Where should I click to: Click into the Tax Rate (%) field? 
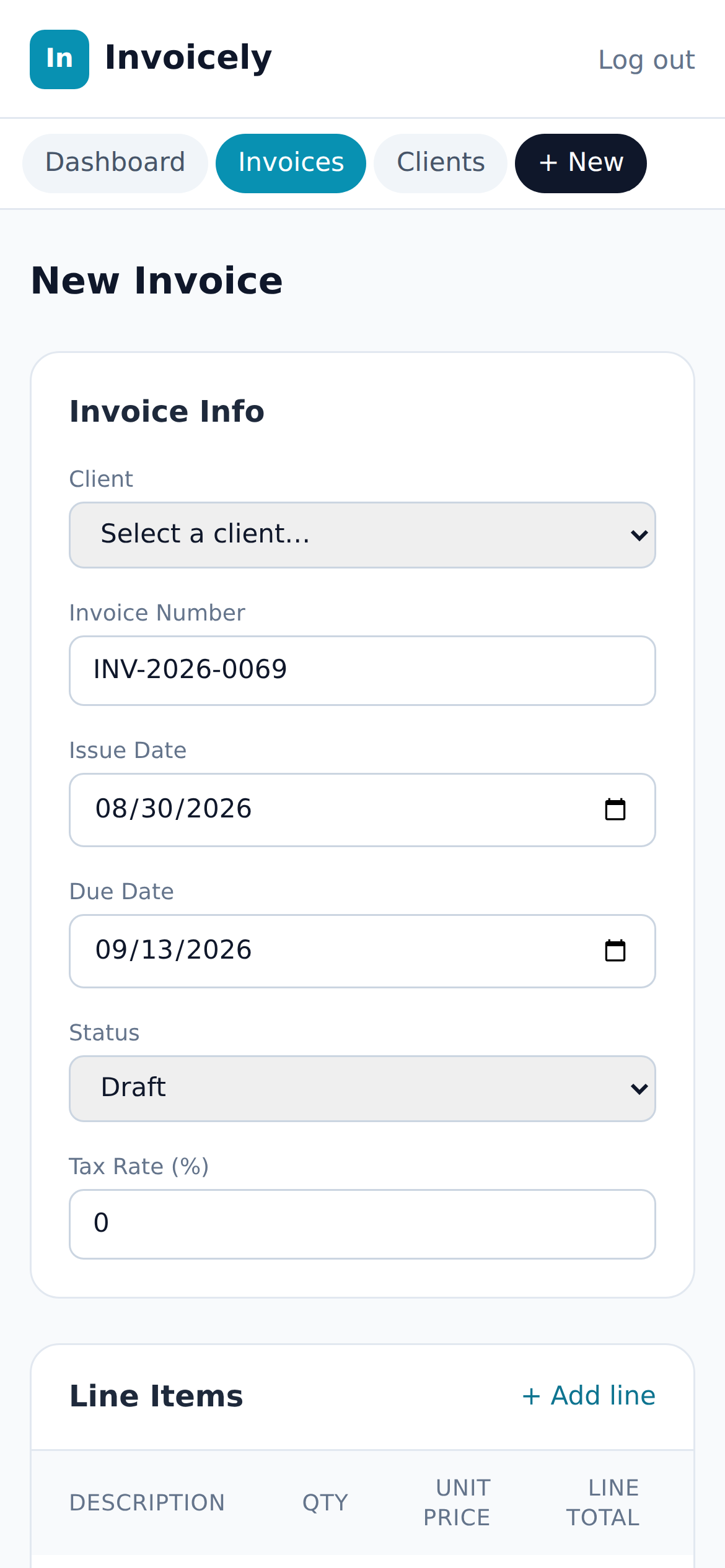click(x=362, y=1224)
